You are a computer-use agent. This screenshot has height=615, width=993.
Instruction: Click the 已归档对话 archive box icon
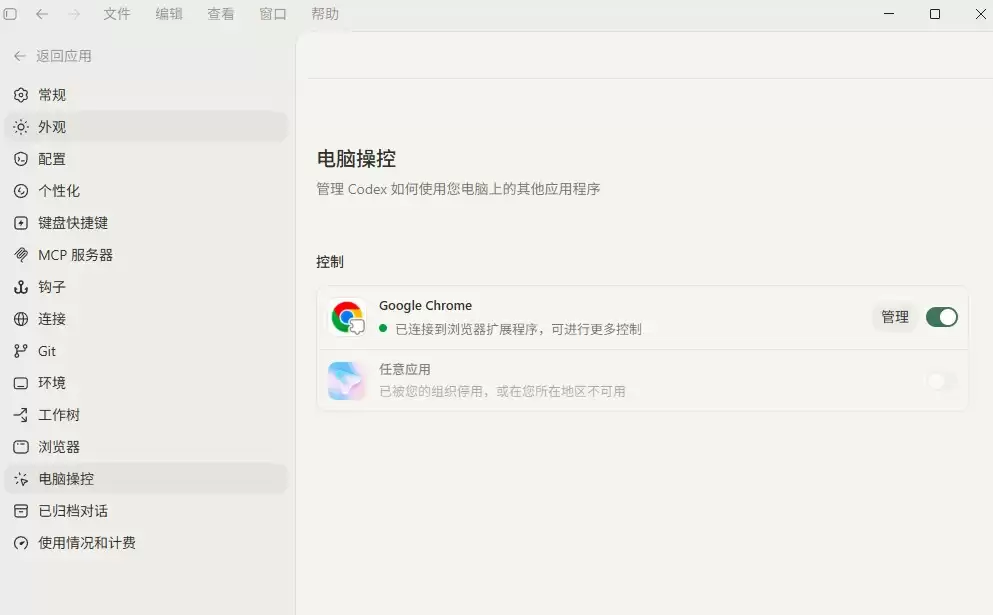pyautogui.click(x=21, y=510)
